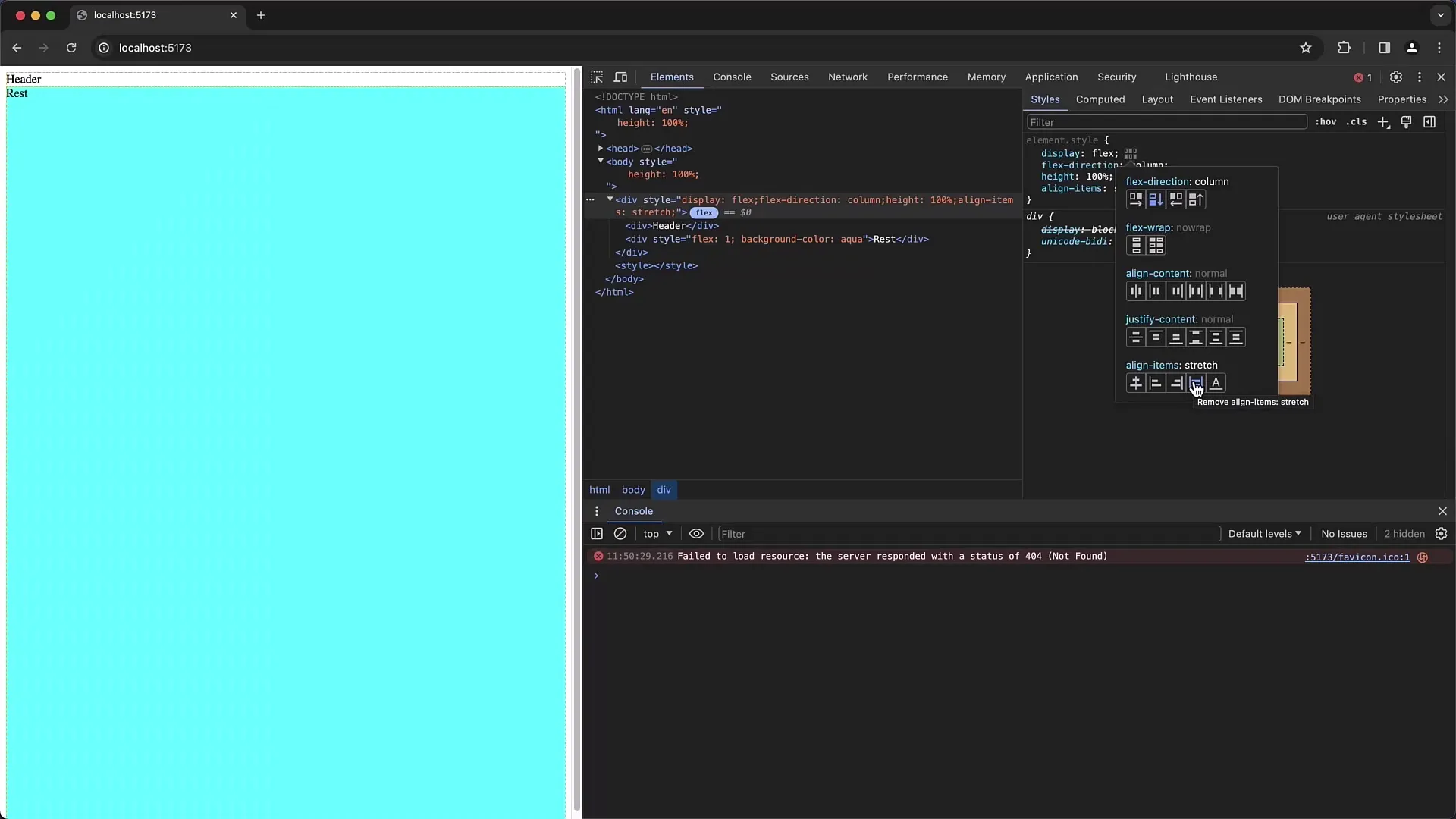Set align-content to space-around
This screenshot has width=1456, height=819.
pos(1196,291)
